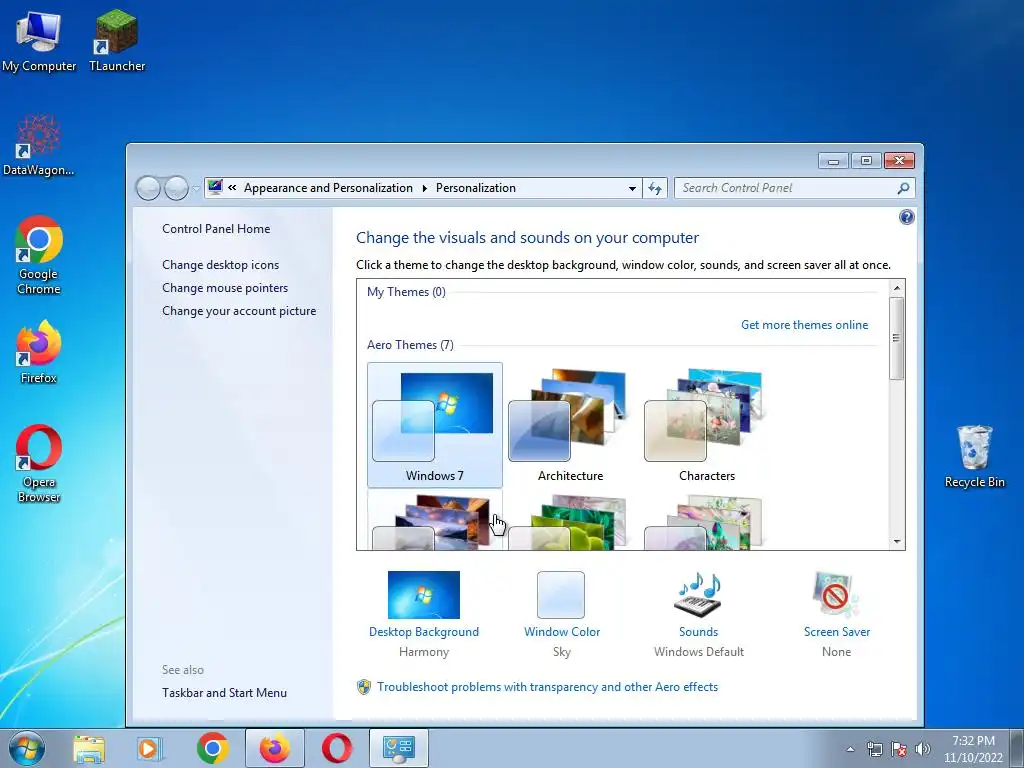Refresh the Control Panel address bar

[655, 188]
